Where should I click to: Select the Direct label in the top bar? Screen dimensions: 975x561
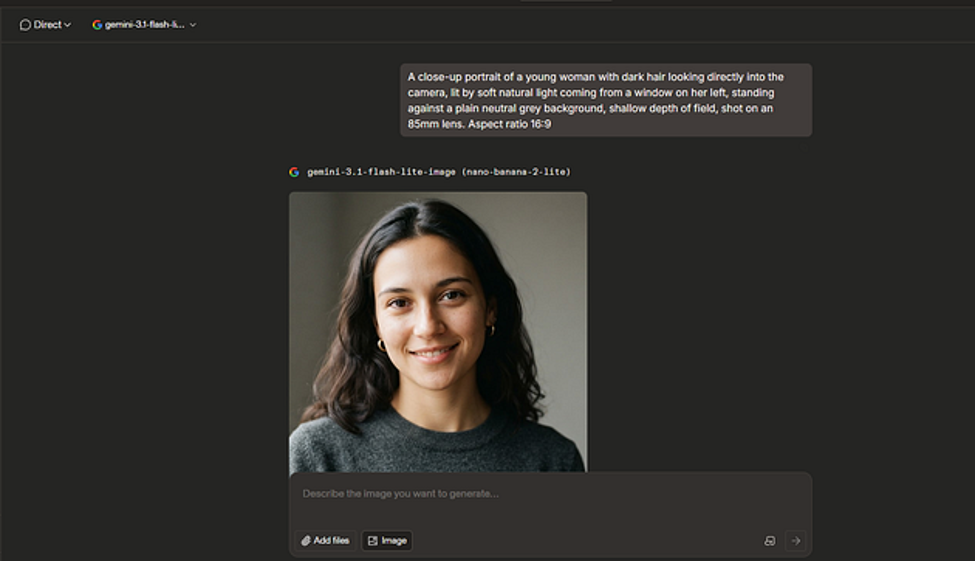[x=47, y=25]
